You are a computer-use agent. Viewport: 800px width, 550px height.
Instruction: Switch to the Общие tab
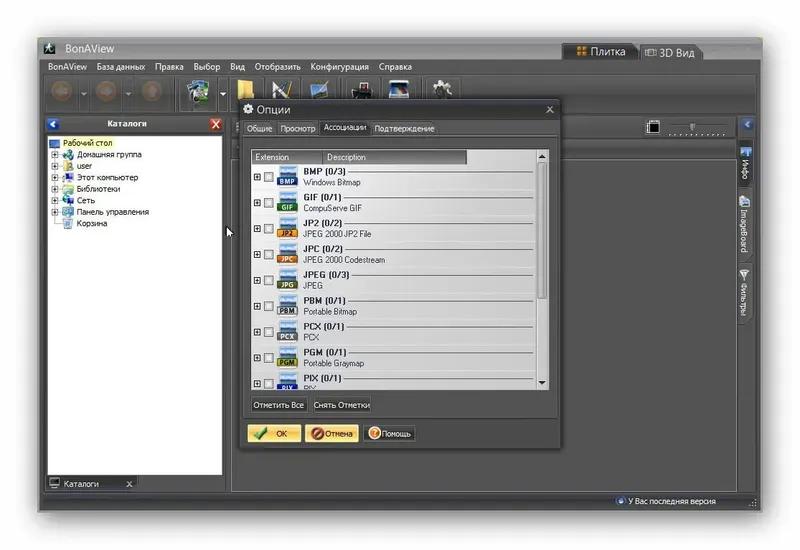click(260, 129)
